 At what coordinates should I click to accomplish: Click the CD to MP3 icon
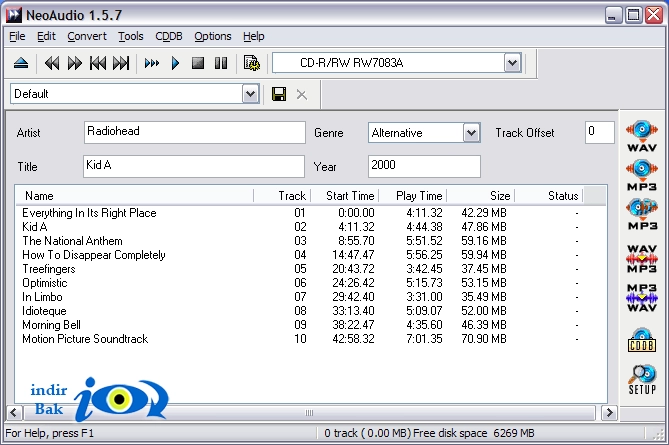point(642,175)
